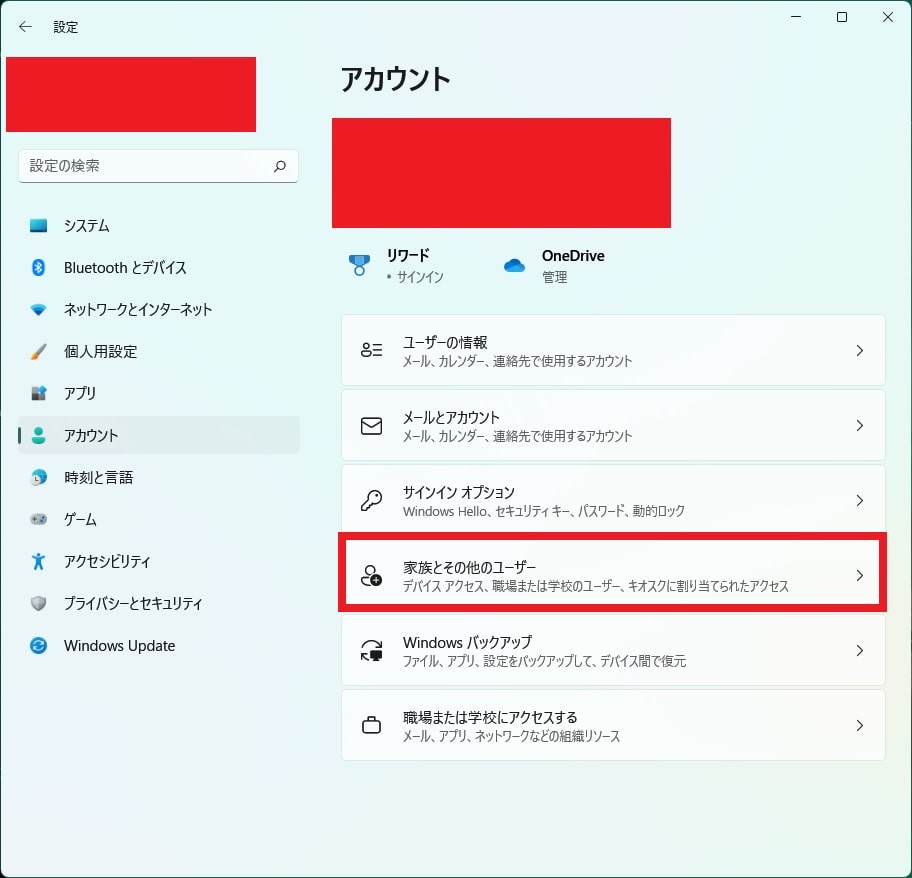Open Bluetooth とデバイス settings
The height and width of the screenshot is (878, 912).
coord(159,267)
